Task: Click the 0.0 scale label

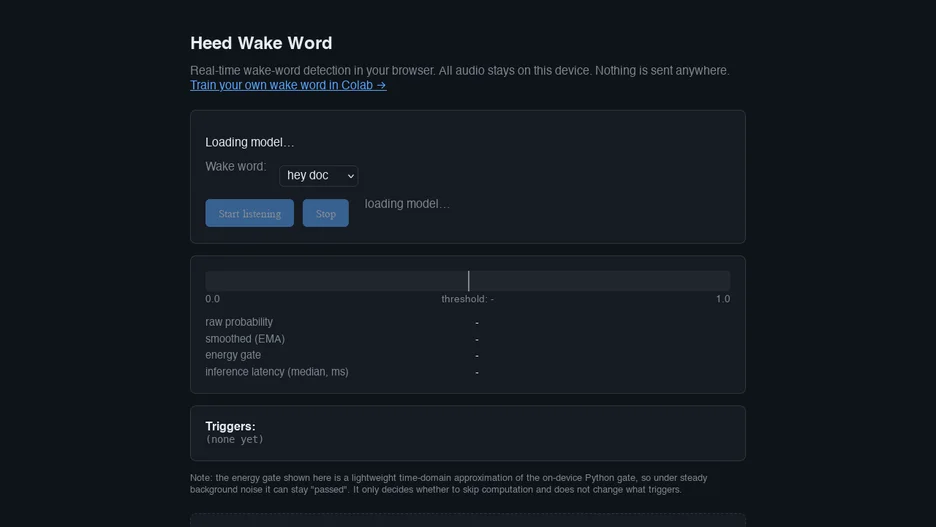Action: [x=213, y=299]
